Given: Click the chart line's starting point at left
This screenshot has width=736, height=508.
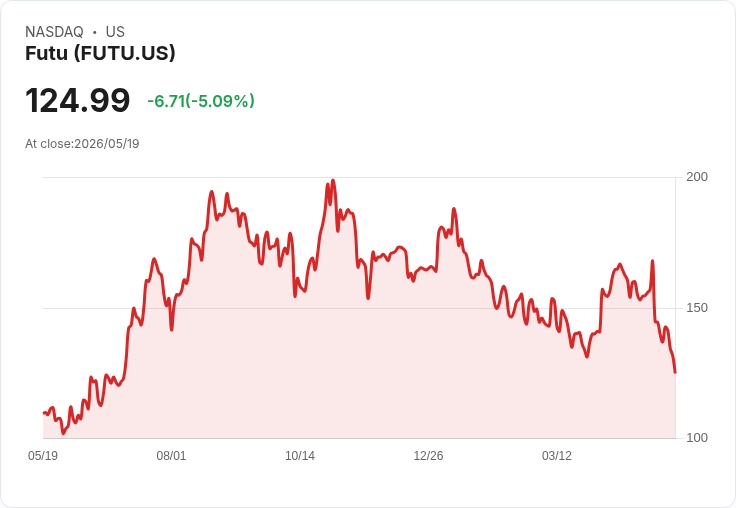Looking at the screenshot, I should tap(44, 413).
